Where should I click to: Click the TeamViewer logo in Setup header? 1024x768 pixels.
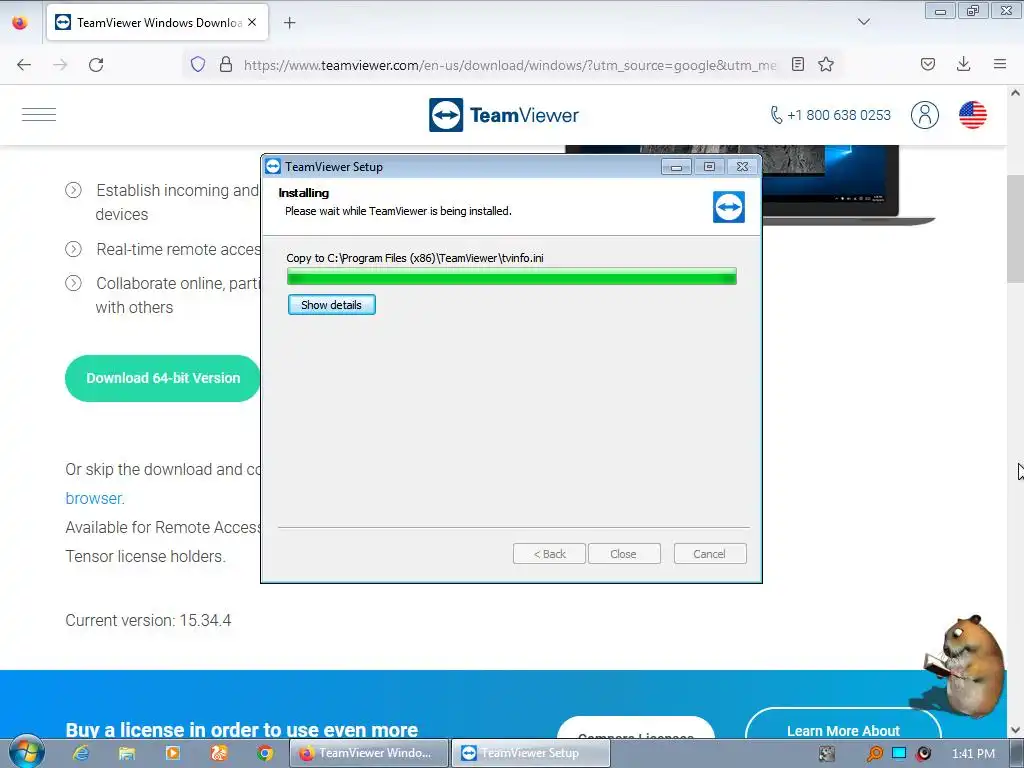tap(729, 207)
